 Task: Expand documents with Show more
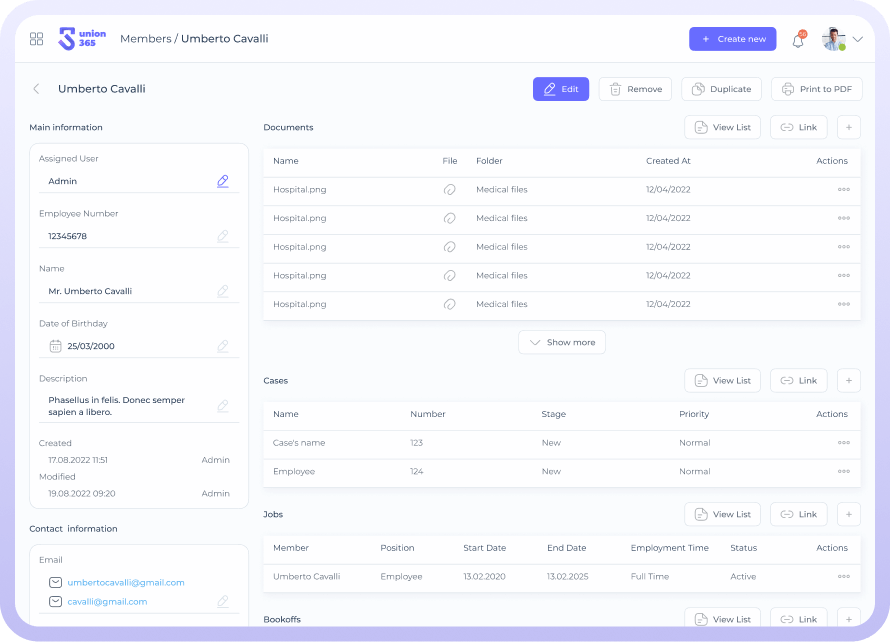click(561, 342)
